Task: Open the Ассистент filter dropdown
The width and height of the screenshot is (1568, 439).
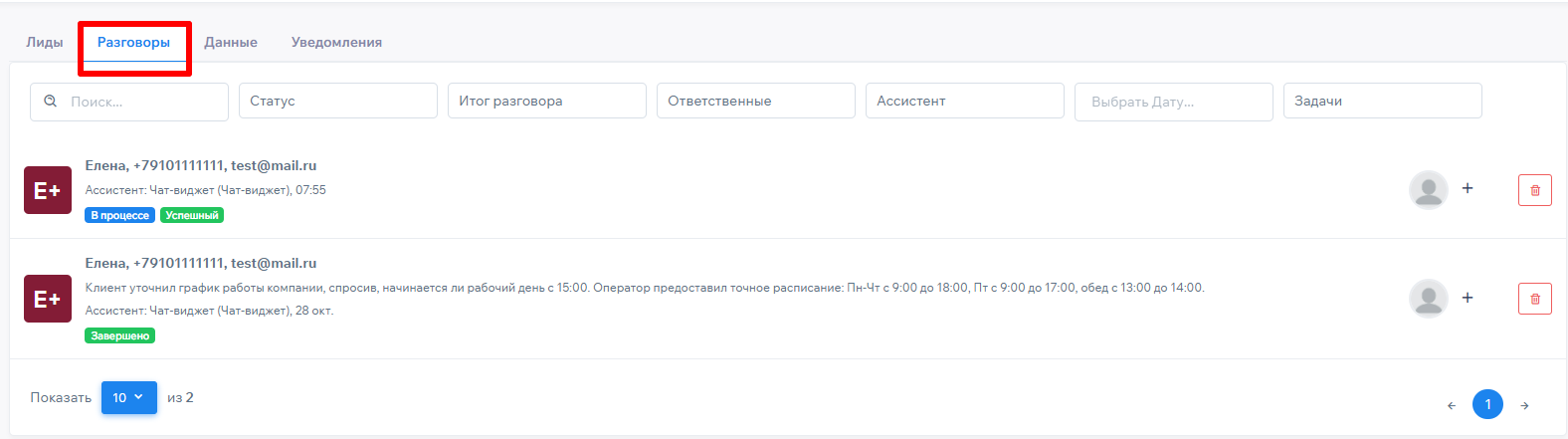Action: coord(964,101)
